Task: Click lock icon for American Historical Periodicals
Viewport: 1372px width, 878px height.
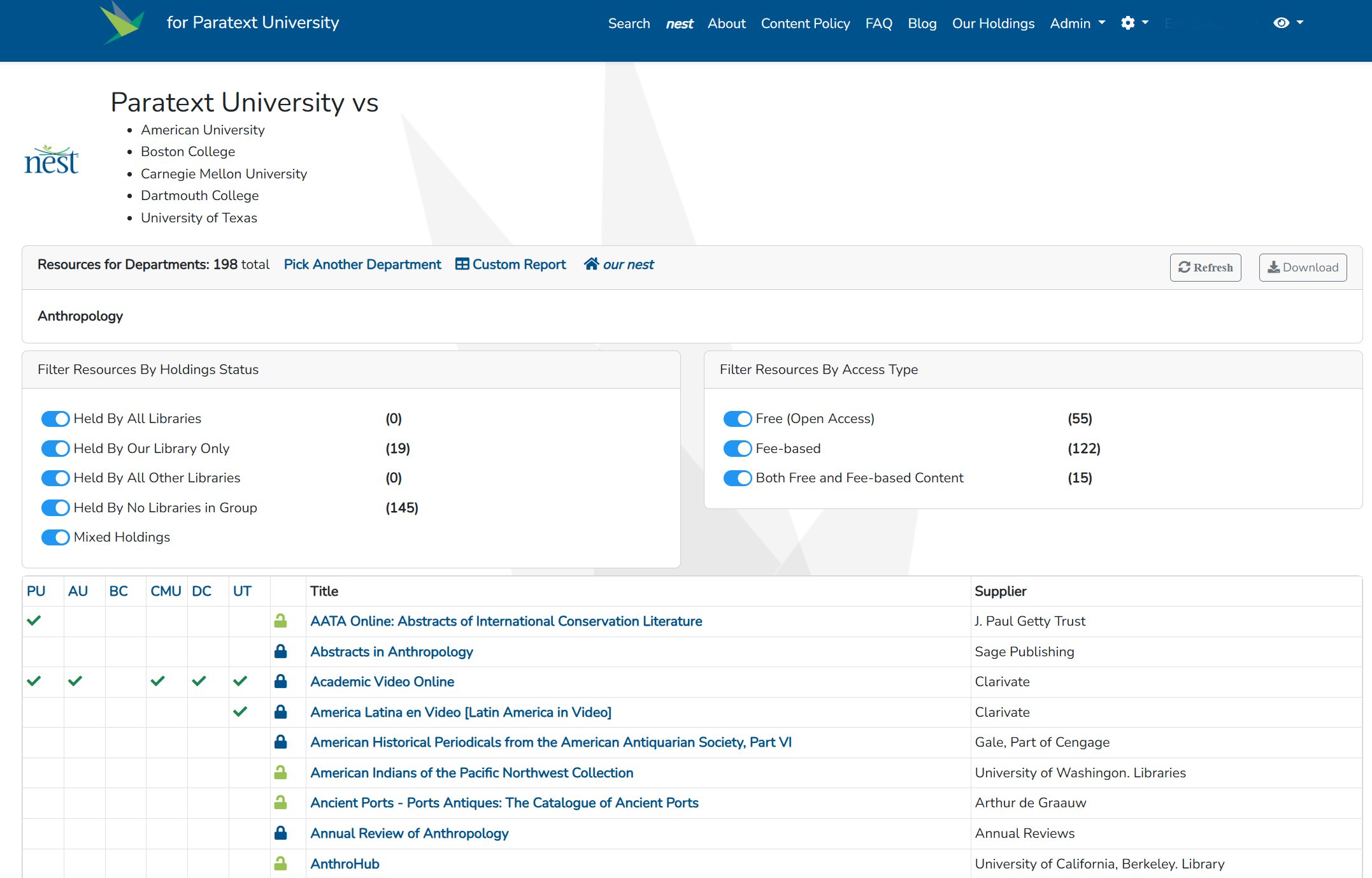Action: (280, 742)
